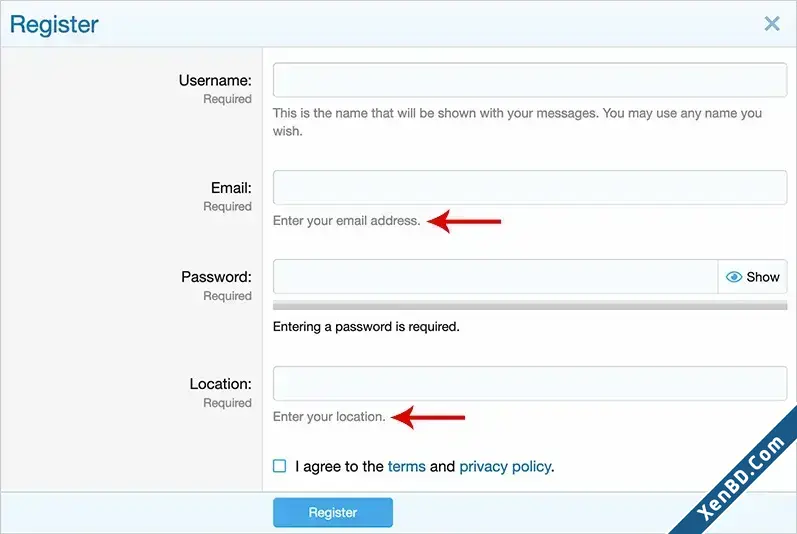Tick the terms and privacy agreement checkbox
Image resolution: width=797 pixels, height=534 pixels.
tap(280, 466)
